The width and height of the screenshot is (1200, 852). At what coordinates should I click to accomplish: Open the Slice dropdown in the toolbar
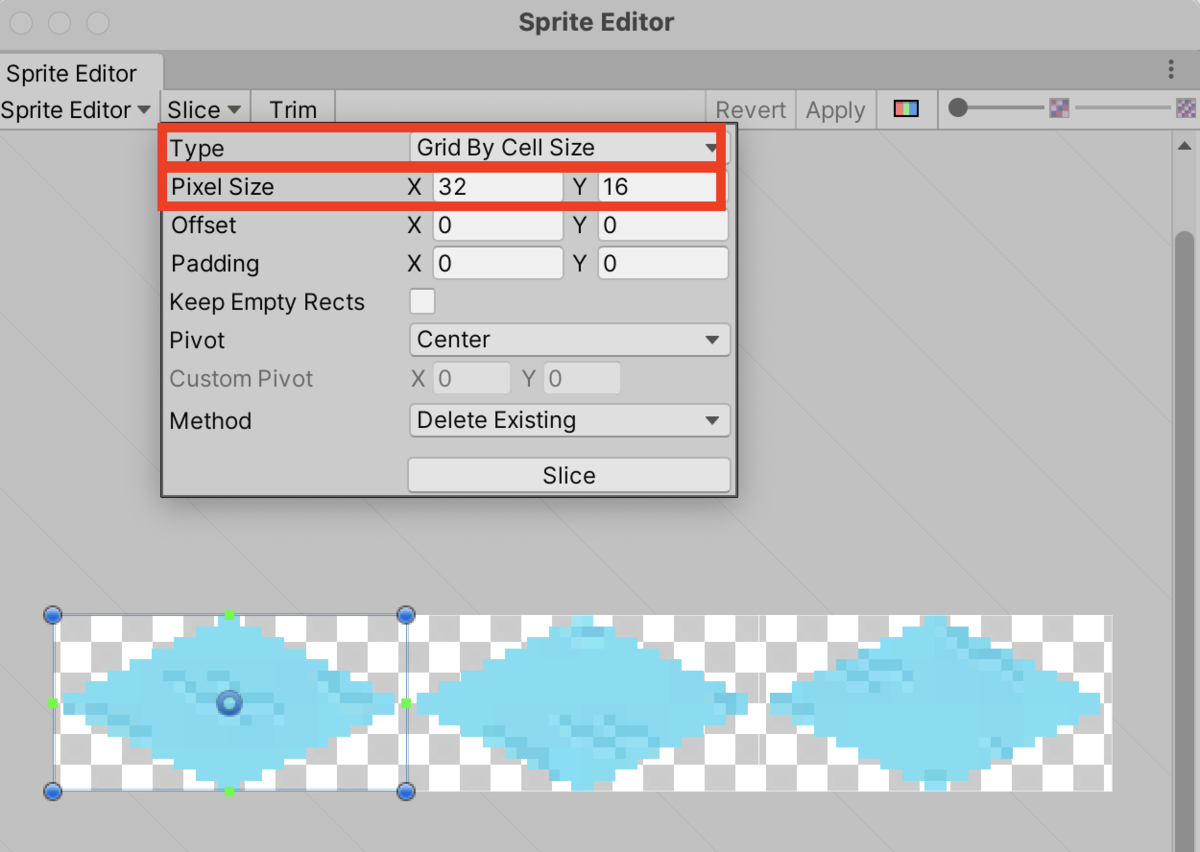[x=204, y=110]
